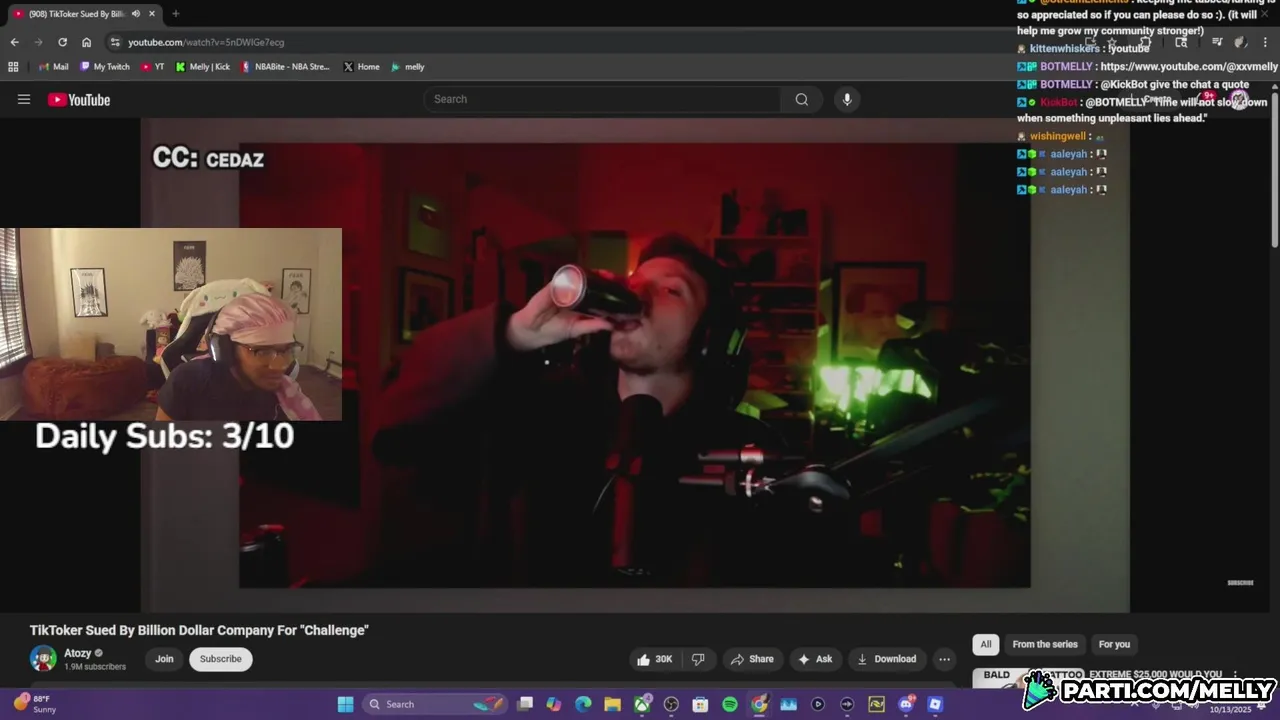Click the YouTube logo
Screen dimensions: 1280x720
[79, 99]
